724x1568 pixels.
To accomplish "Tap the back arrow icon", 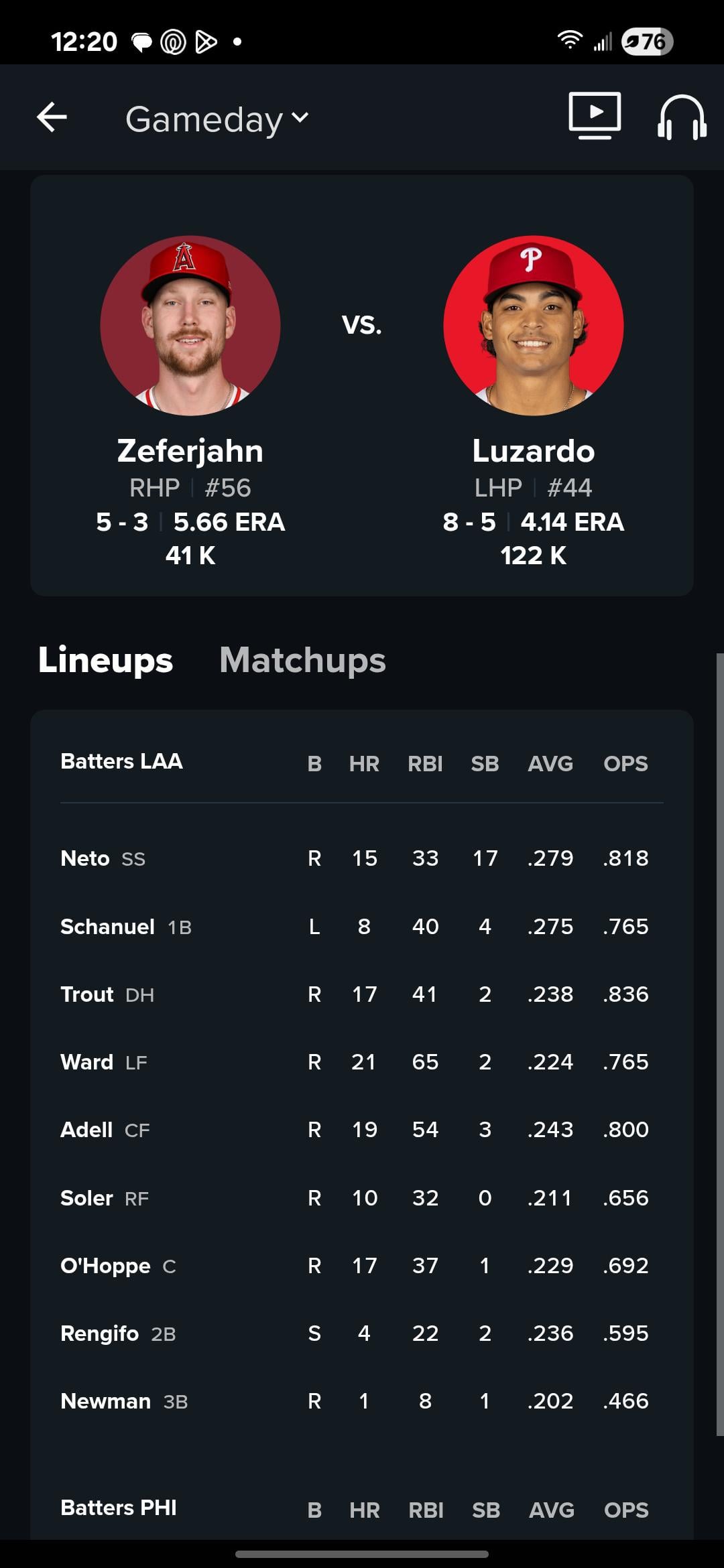I will (x=52, y=117).
